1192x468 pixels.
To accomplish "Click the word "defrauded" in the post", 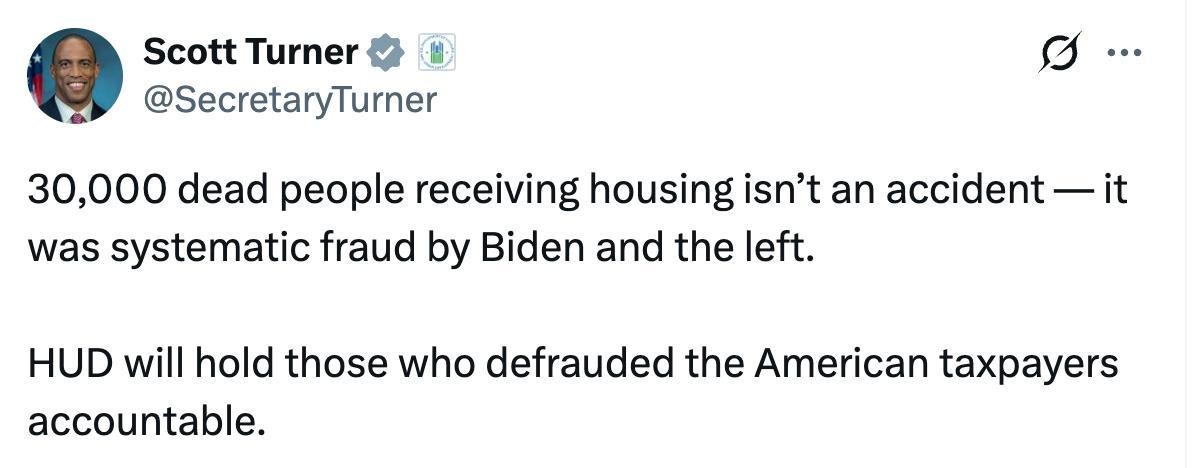I will tap(572, 364).
